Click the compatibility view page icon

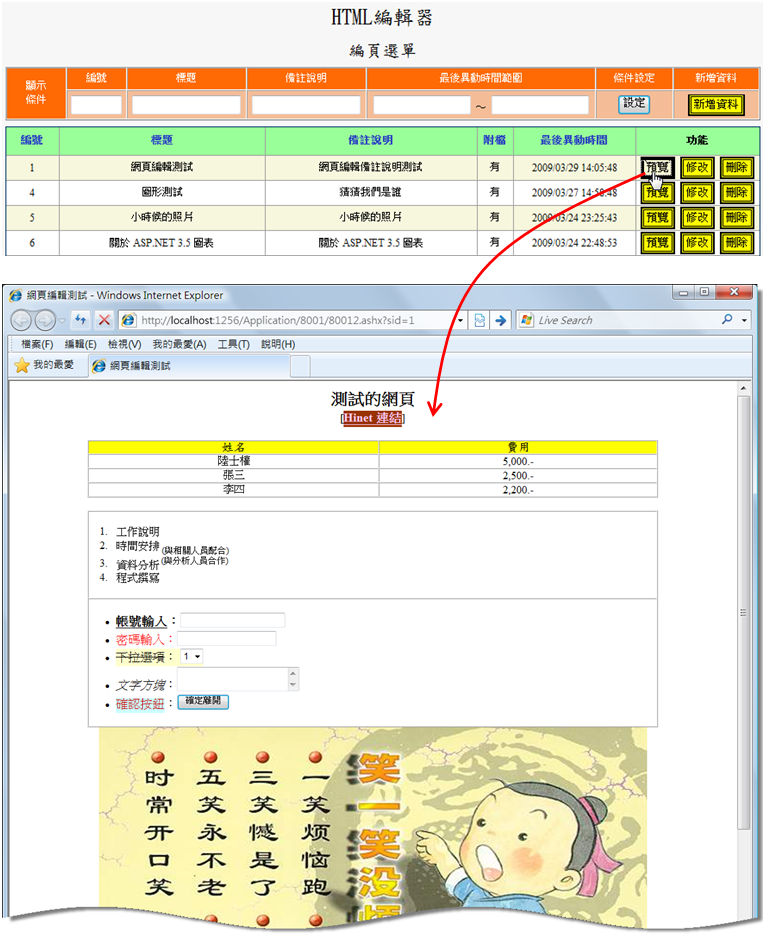pos(479,320)
